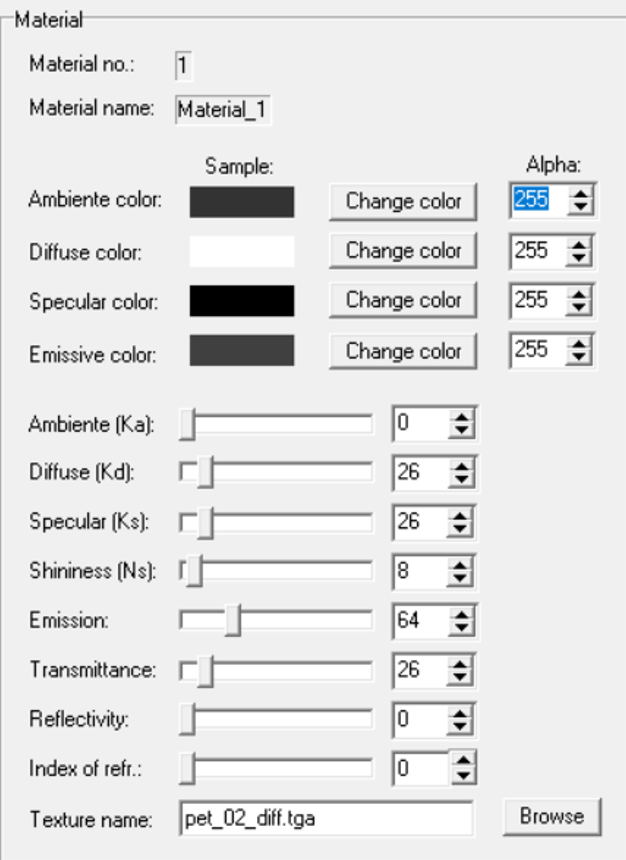Click the Specular (Ks) value field
Viewport: 626px width, 860px height.
[419, 522]
